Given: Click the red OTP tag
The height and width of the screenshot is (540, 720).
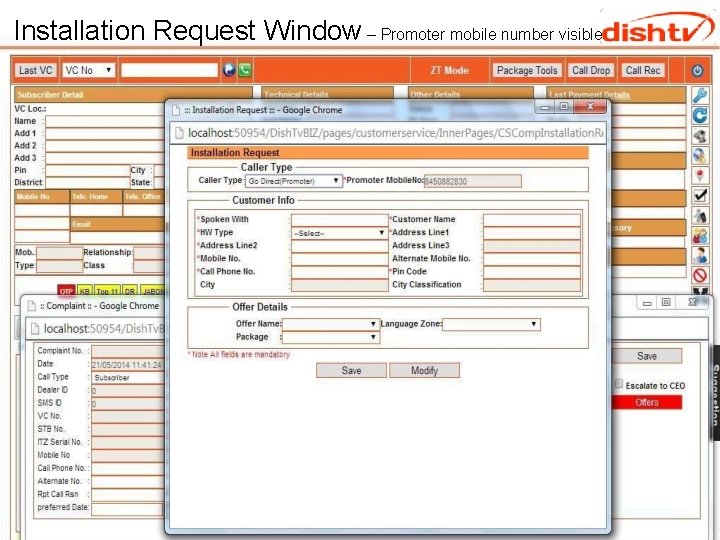Looking at the screenshot, I should 66,291.
